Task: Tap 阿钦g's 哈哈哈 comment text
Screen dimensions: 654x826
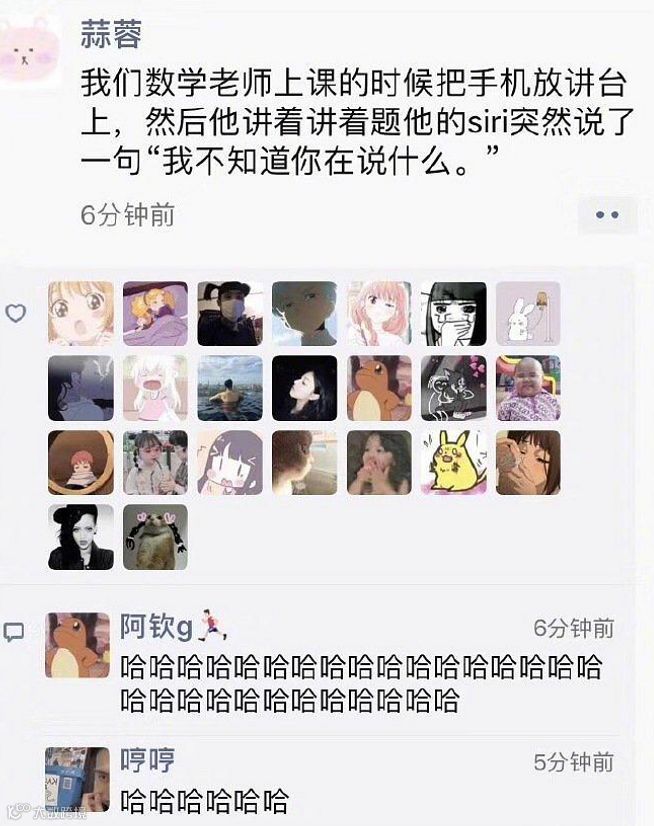Action: [x=361, y=683]
